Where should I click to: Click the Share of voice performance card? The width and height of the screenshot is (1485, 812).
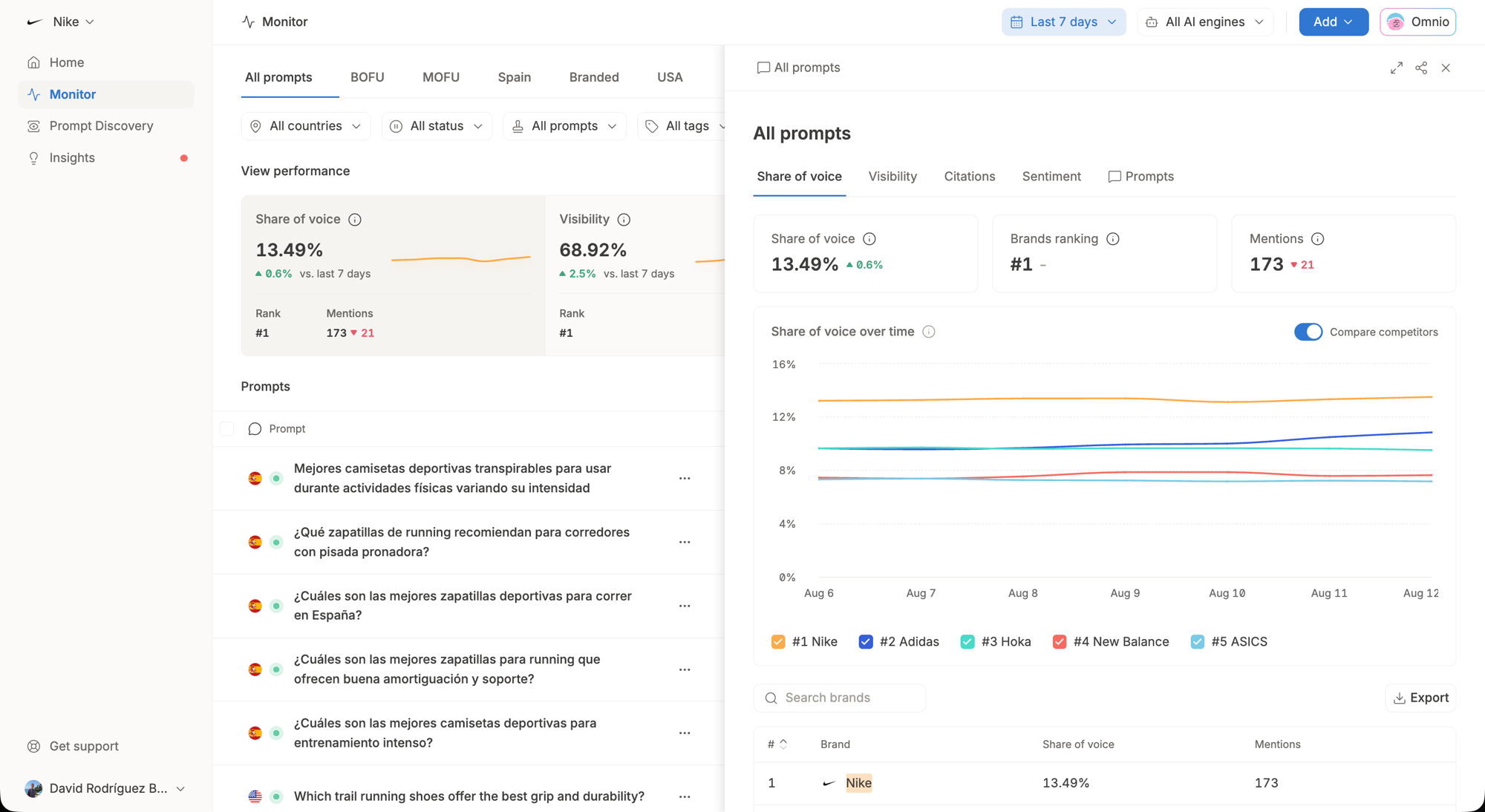click(394, 275)
